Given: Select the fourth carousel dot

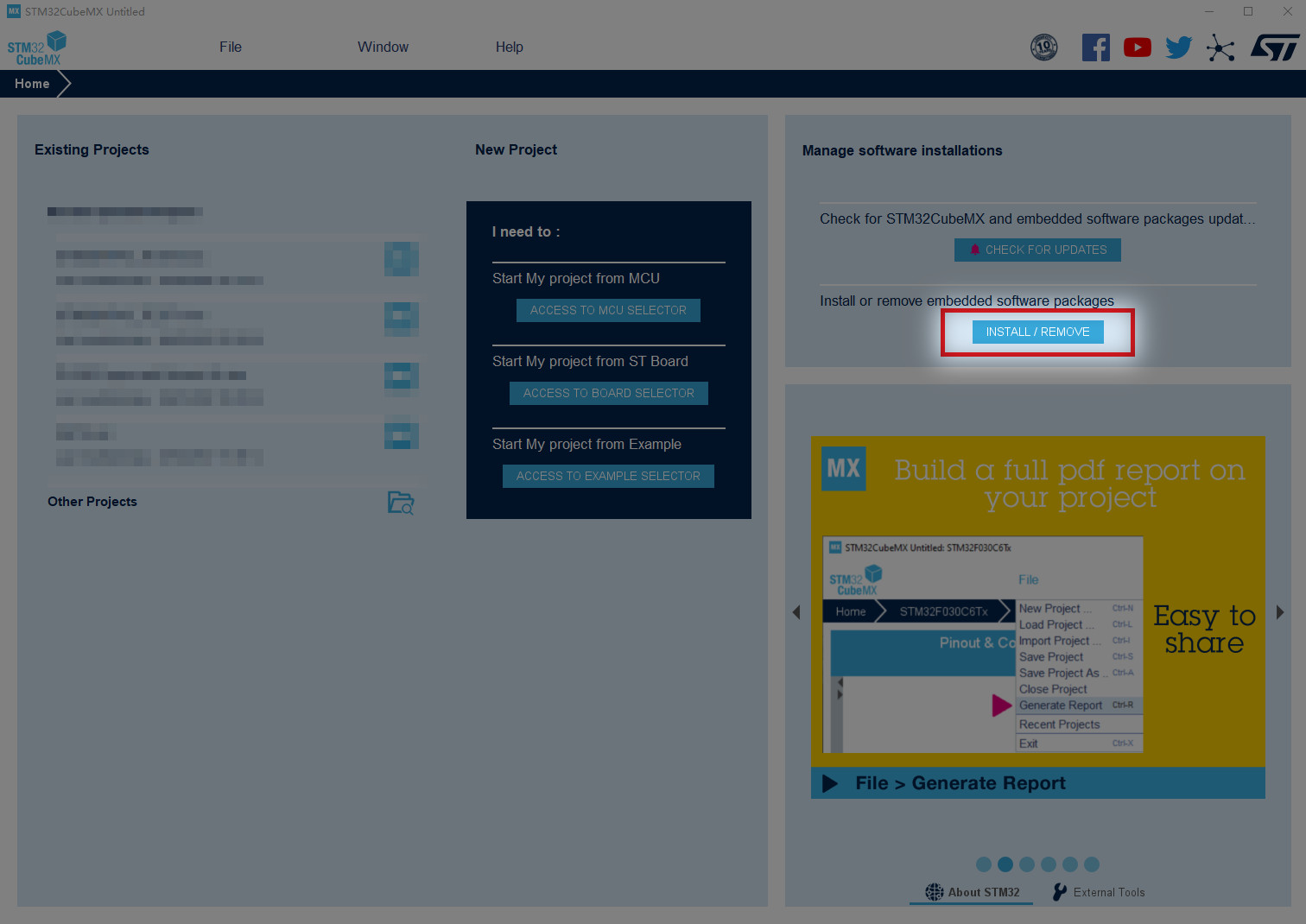Looking at the screenshot, I should 1049,864.
